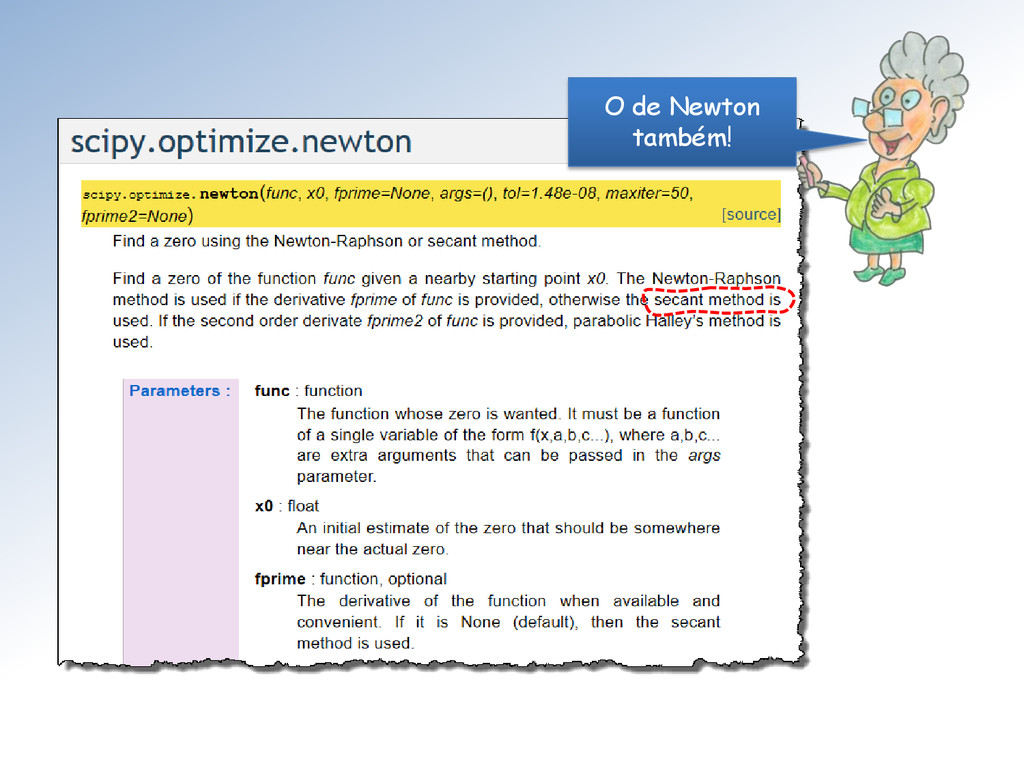Select the 'func' parameter name

pyautogui.click(x=272, y=391)
